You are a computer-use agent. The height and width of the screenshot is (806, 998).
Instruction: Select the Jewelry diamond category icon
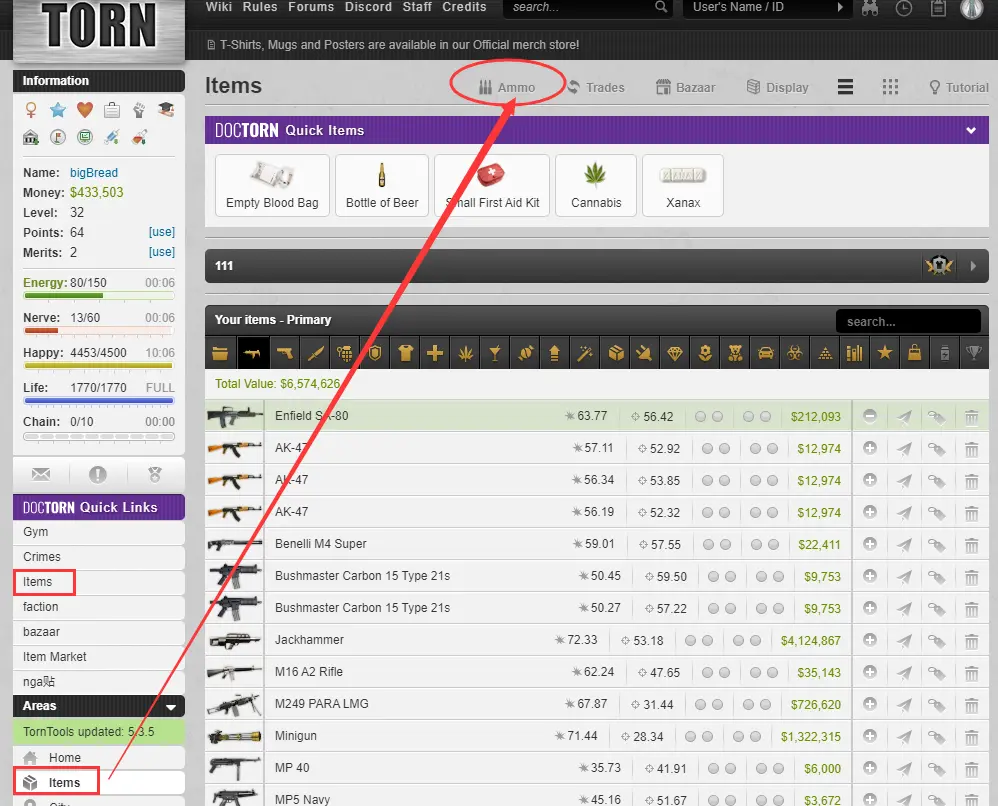click(676, 353)
